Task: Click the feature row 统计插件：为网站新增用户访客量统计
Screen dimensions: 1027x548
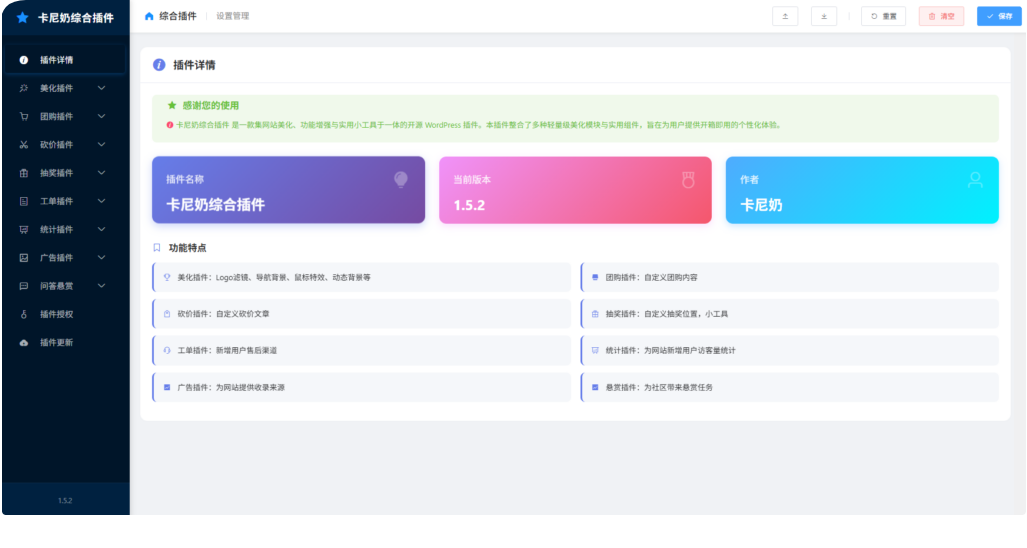Action: [x=789, y=350]
